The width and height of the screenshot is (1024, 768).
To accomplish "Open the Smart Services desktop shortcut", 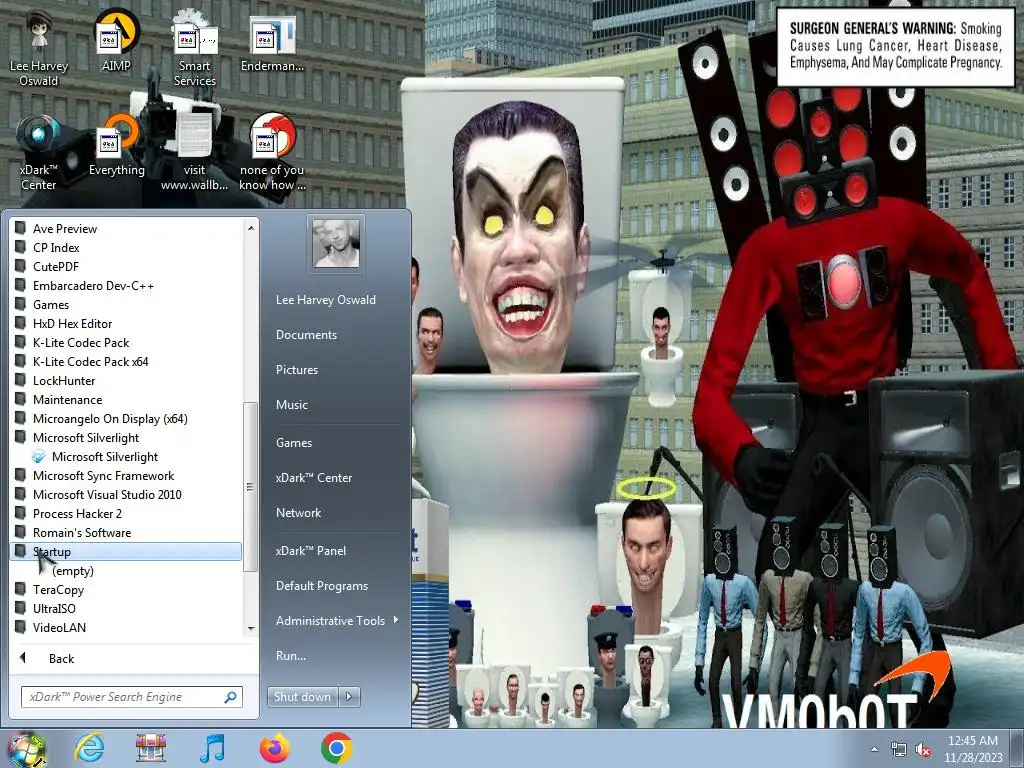I will click(x=194, y=49).
